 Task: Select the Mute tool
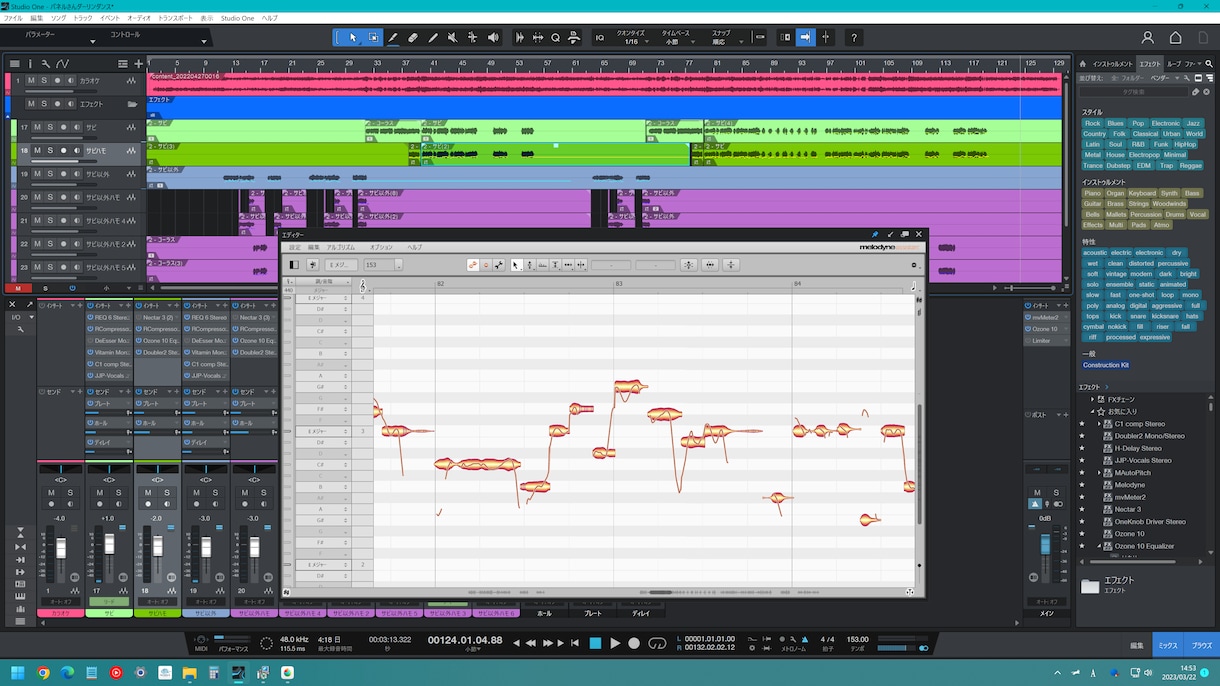[x=453, y=38]
